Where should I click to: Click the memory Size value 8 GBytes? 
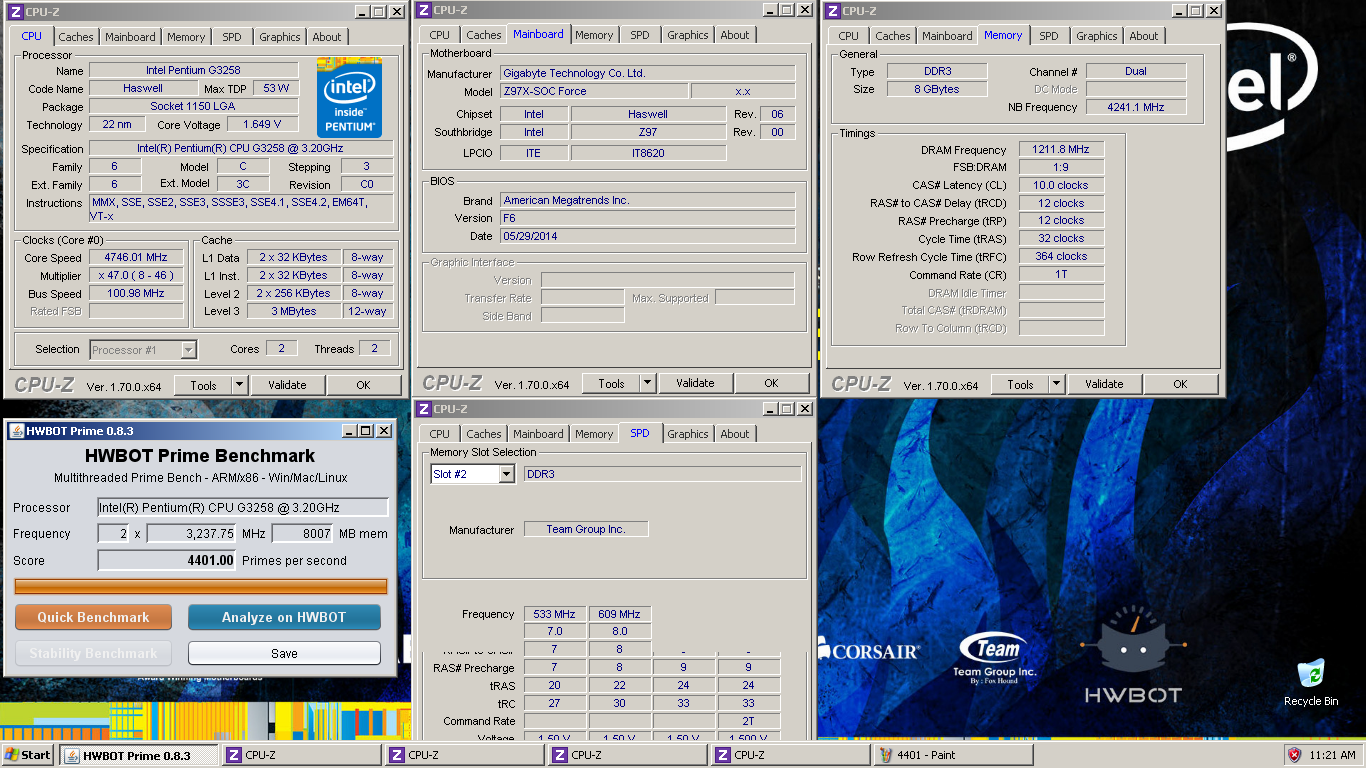pyautogui.click(x=935, y=89)
